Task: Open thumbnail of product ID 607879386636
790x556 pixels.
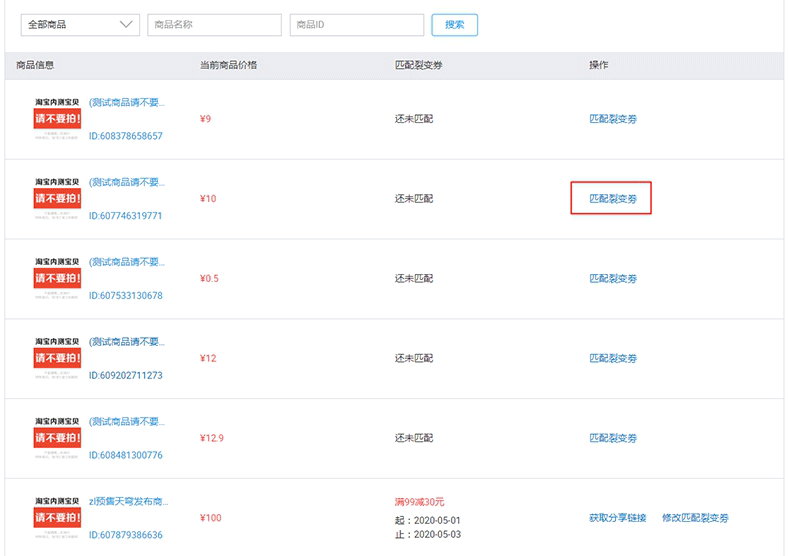Action: [x=57, y=518]
